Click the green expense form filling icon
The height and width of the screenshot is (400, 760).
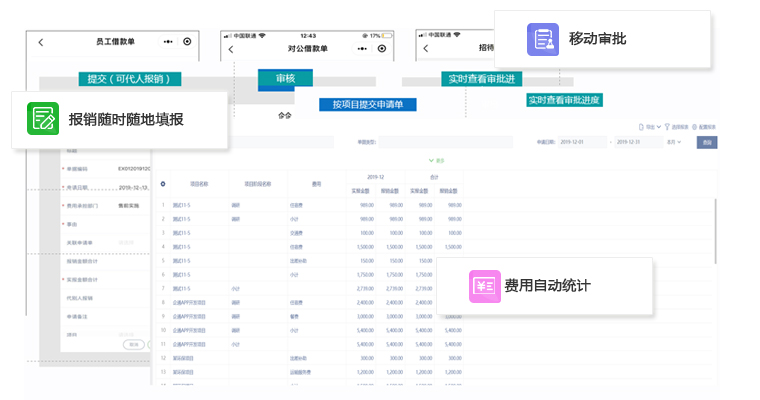tap(43, 119)
